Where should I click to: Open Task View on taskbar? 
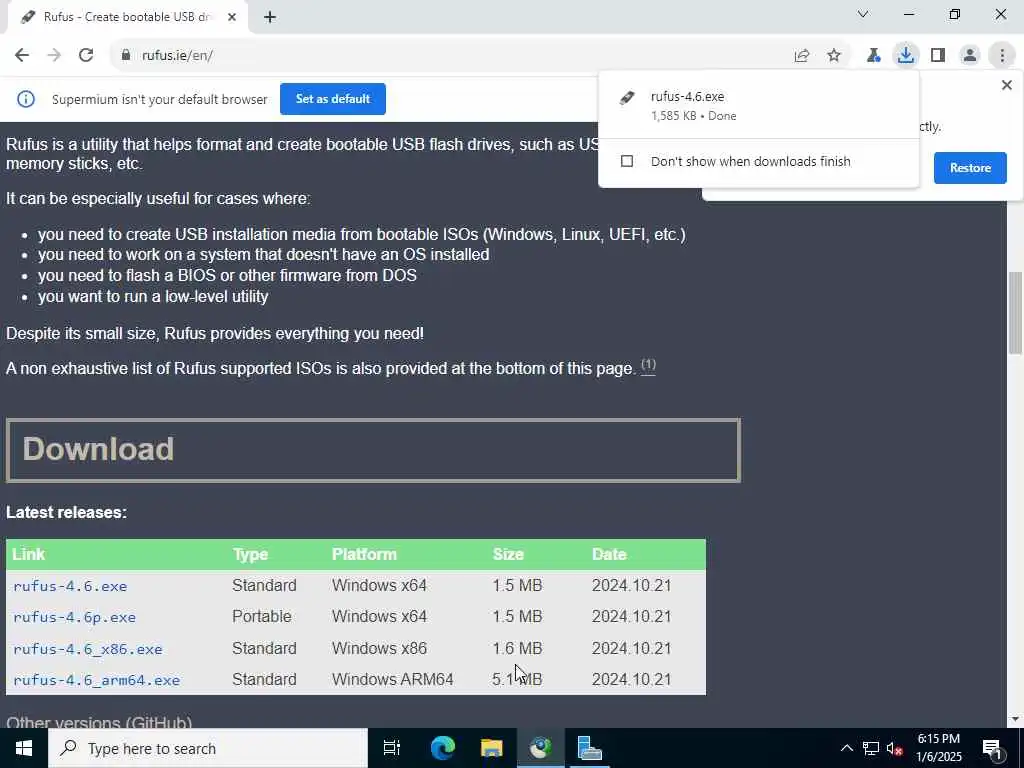click(392, 748)
